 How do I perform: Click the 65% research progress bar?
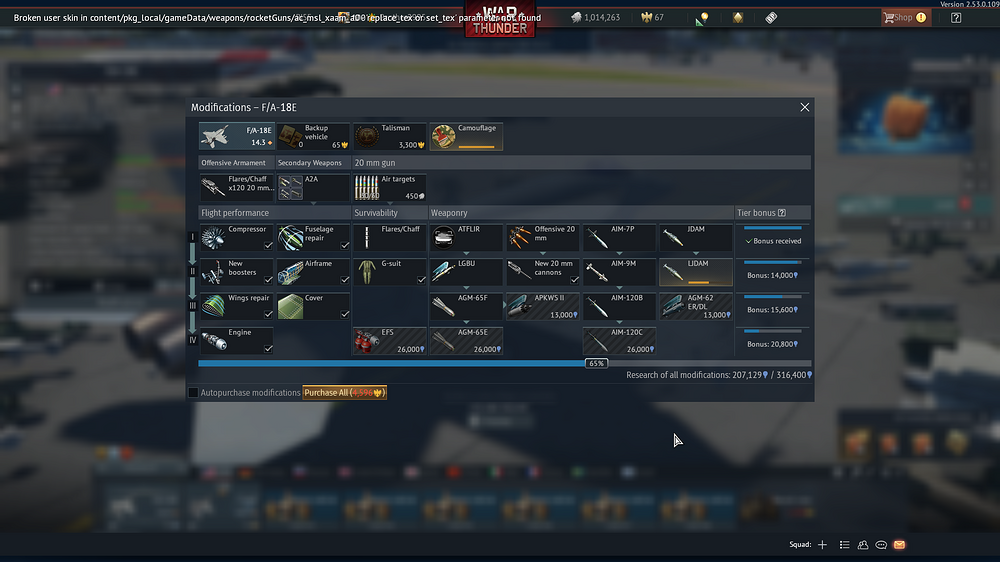504,363
